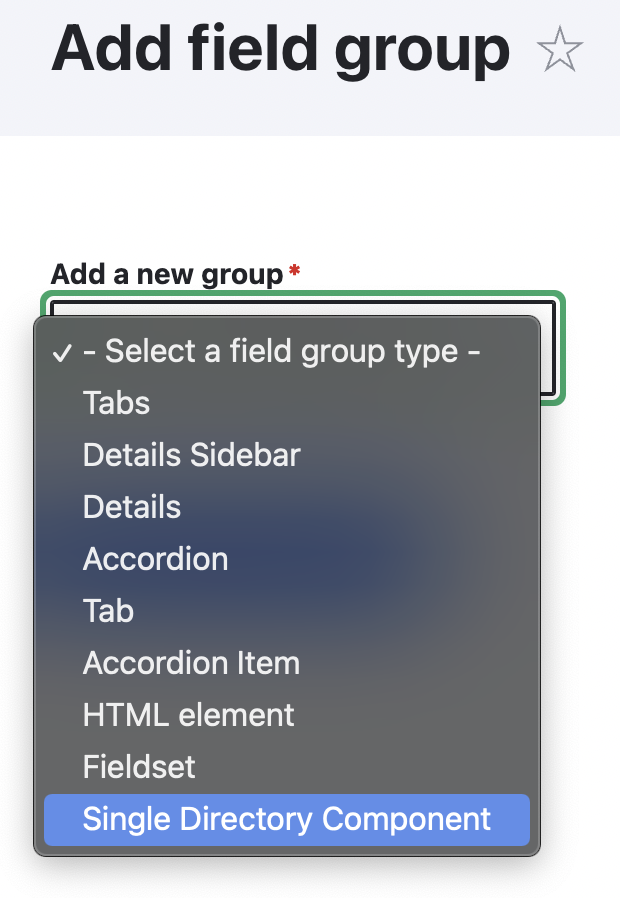Pick Accordion Item from the list
Viewport: 620px width, 898px height.
tap(287, 663)
